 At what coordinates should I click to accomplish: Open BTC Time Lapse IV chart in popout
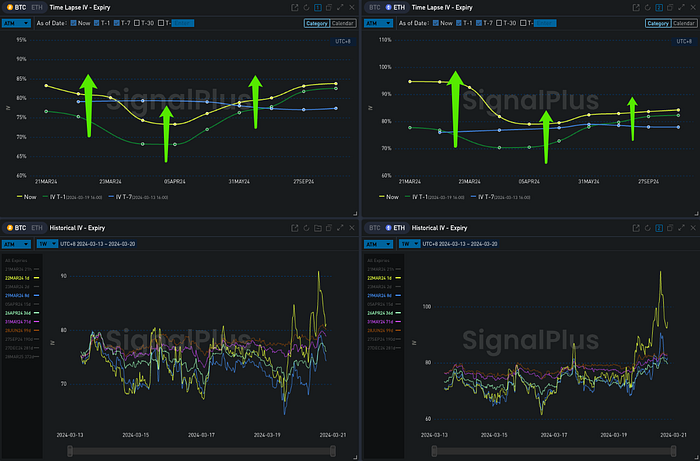coord(295,7)
